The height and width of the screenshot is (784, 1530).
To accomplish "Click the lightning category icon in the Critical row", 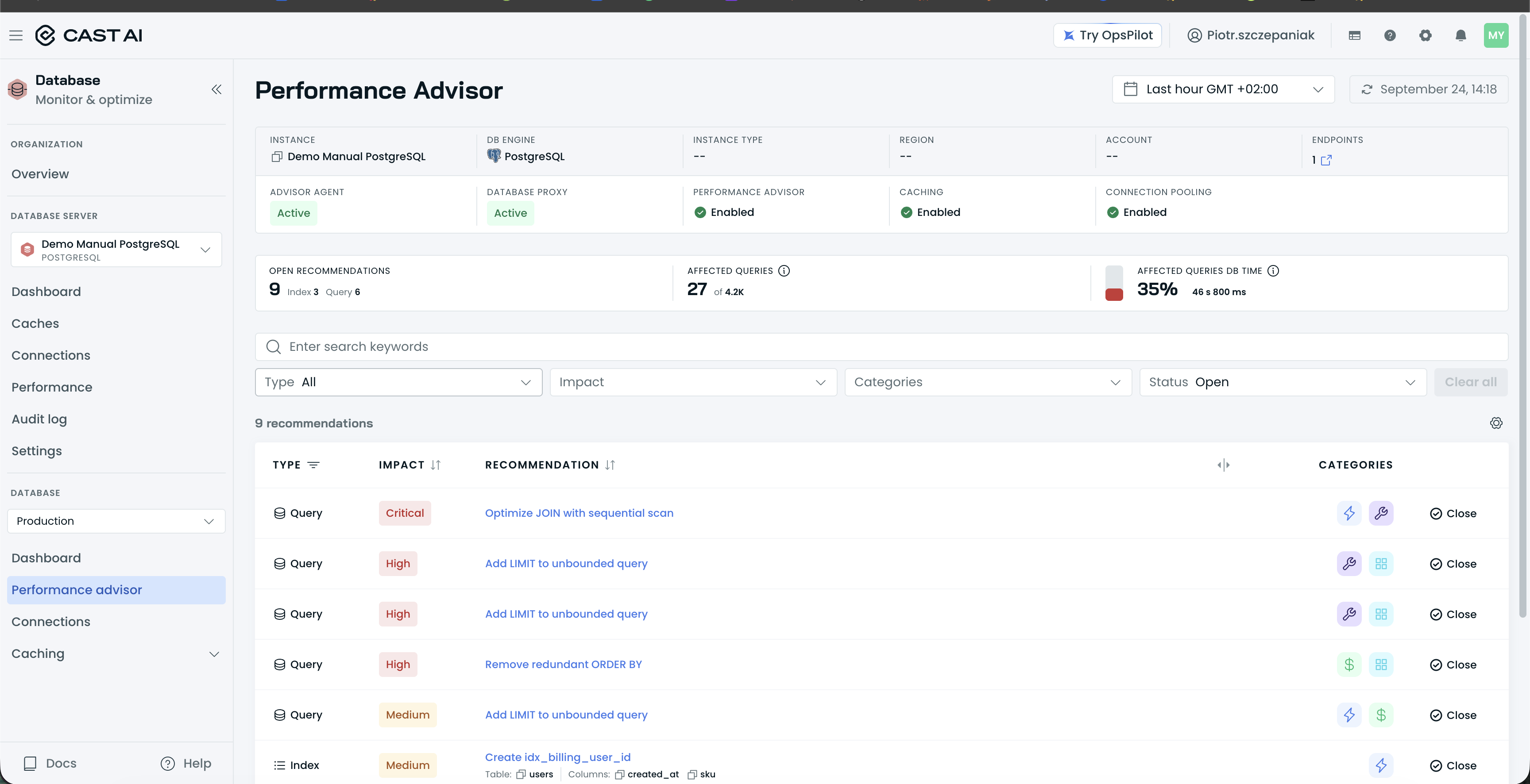I will pyautogui.click(x=1349, y=513).
